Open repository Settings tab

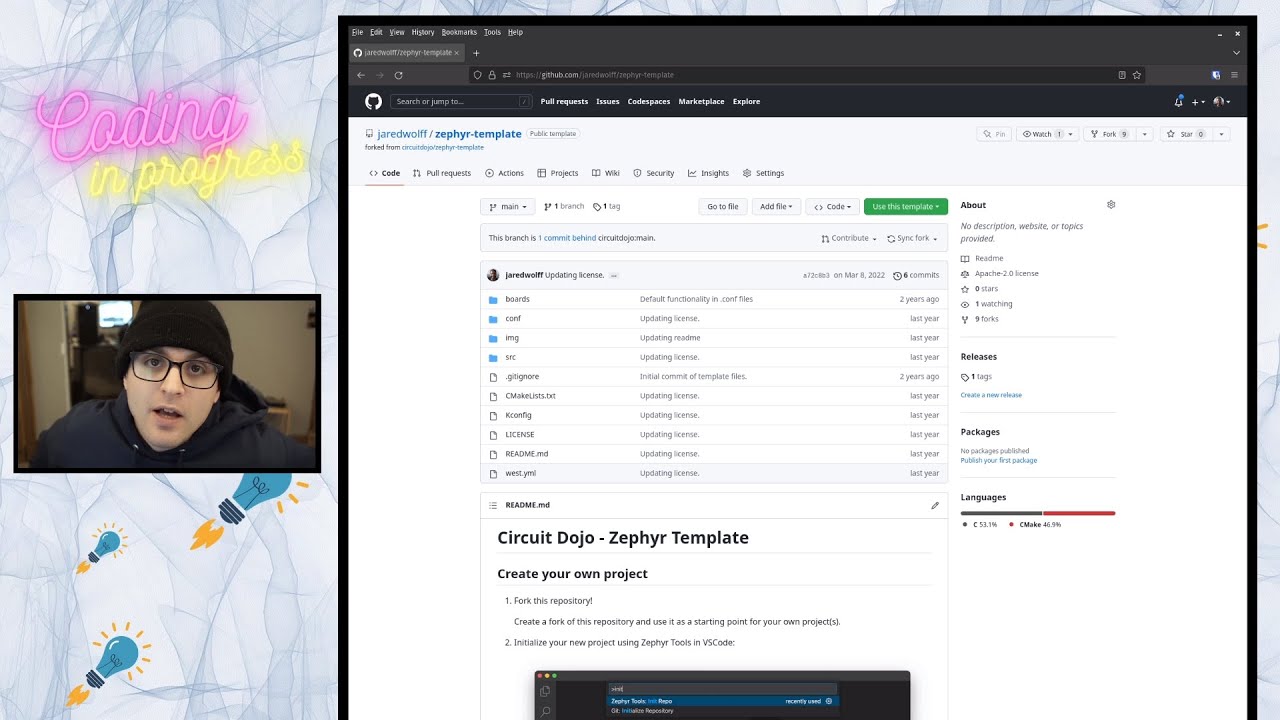point(763,173)
